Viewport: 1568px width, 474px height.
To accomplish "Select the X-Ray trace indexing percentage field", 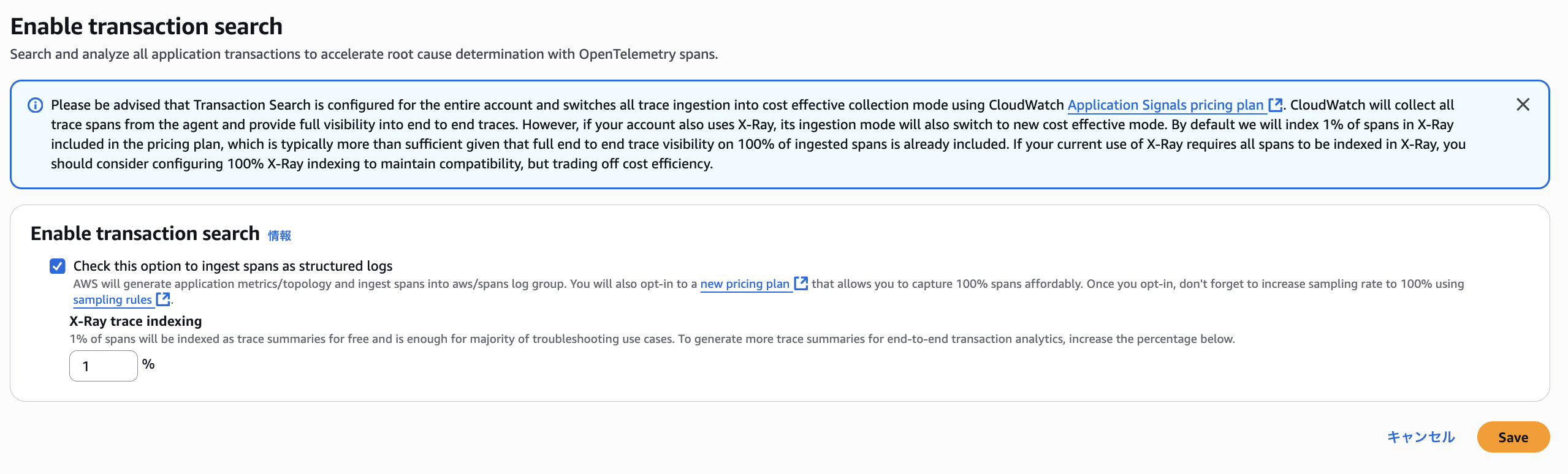I will 103,365.
